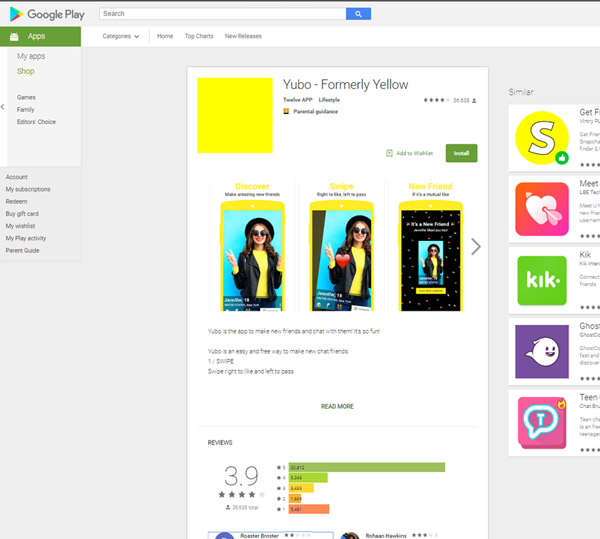Image resolution: width=600 pixels, height=539 pixels.
Task: Select Apps section in sidebar
Action: pyautogui.click(x=40, y=36)
